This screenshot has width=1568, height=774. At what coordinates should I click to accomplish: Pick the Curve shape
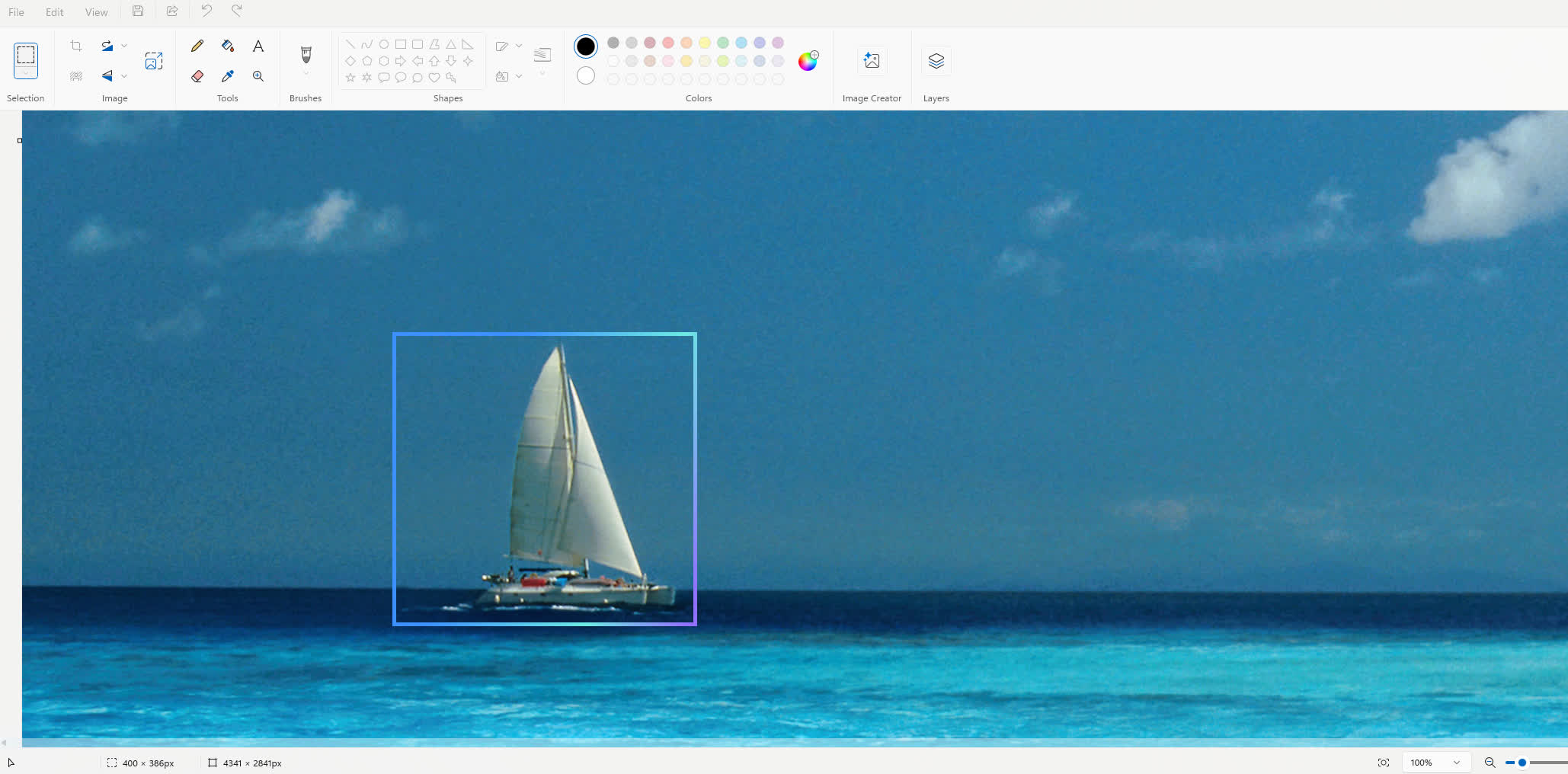[x=367, y=44]
